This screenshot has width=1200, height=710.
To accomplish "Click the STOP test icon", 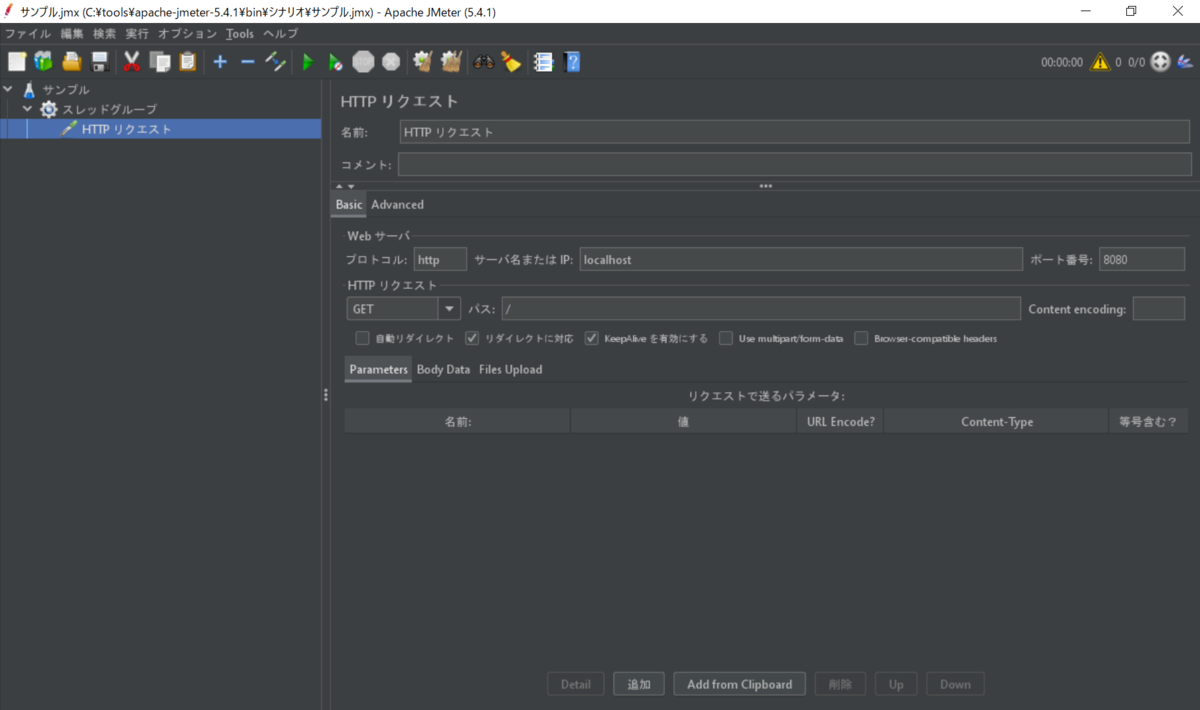I will [363, 61].
